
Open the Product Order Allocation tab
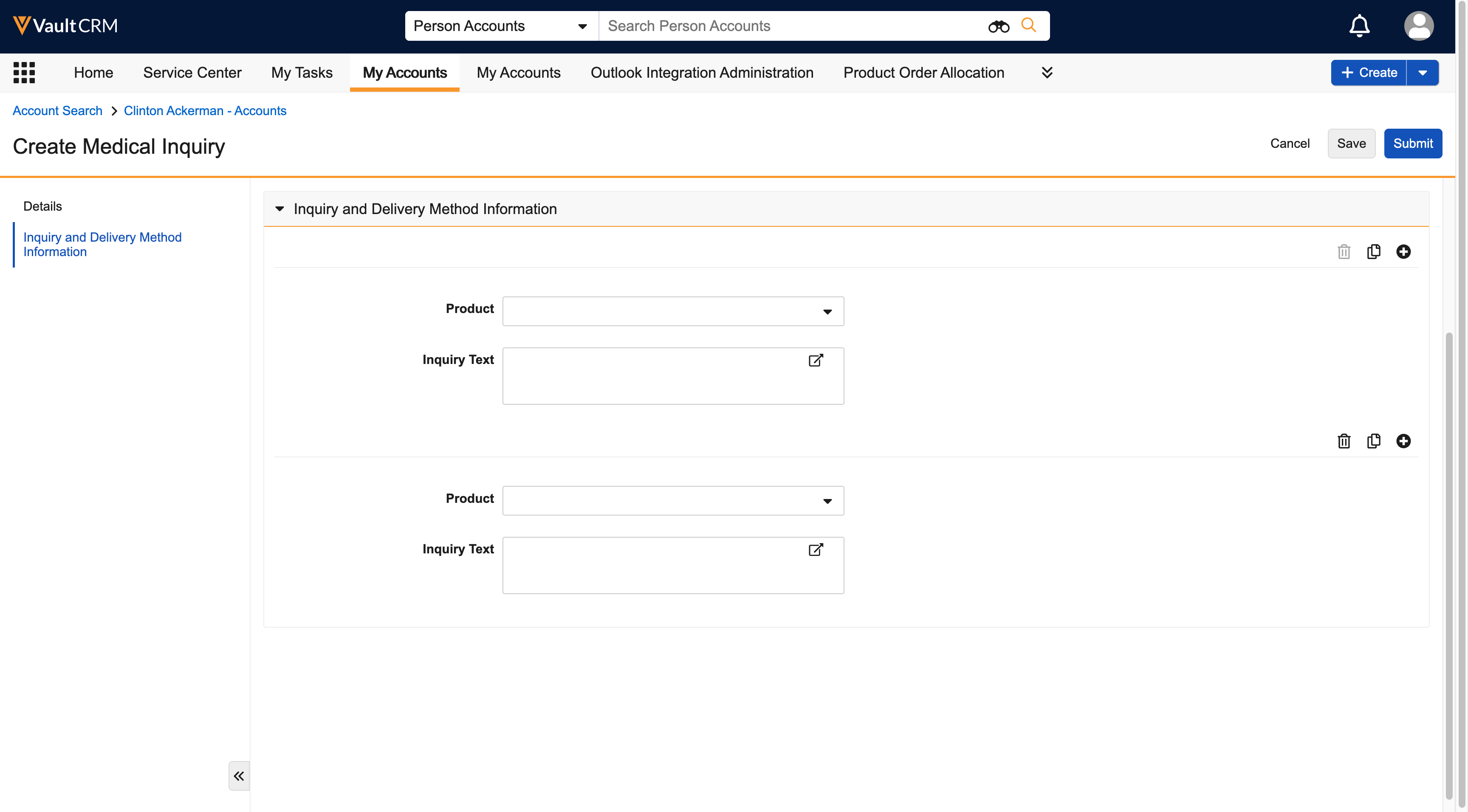coord(923,72)
